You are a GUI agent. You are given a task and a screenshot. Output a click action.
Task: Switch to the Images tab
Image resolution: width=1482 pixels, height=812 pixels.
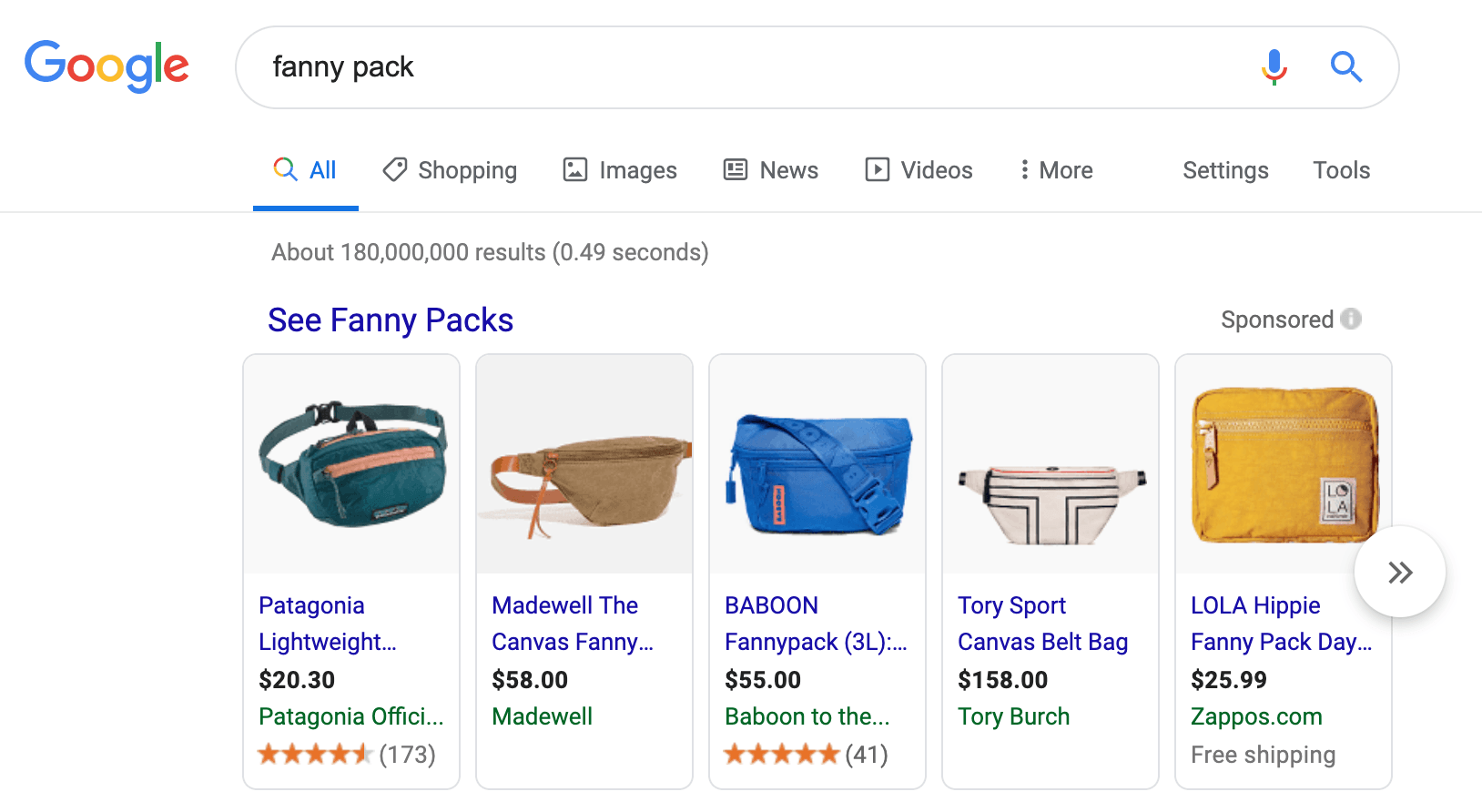[620, 170]
